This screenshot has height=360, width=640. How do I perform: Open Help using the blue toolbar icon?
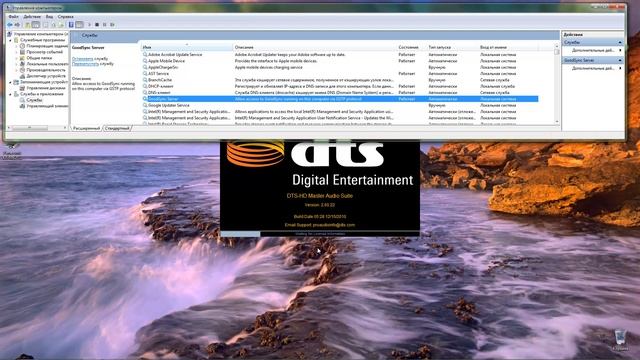tap(71, 25)
